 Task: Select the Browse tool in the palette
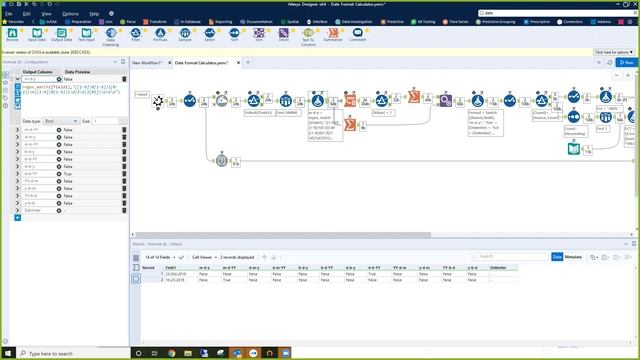(x=12, y=35)
